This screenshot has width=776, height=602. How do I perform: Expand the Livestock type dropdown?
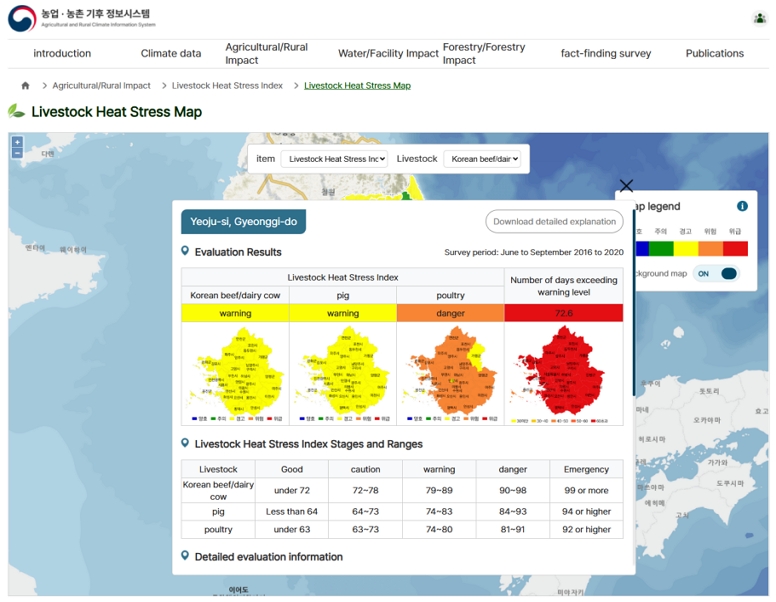(x=483, y=159)
